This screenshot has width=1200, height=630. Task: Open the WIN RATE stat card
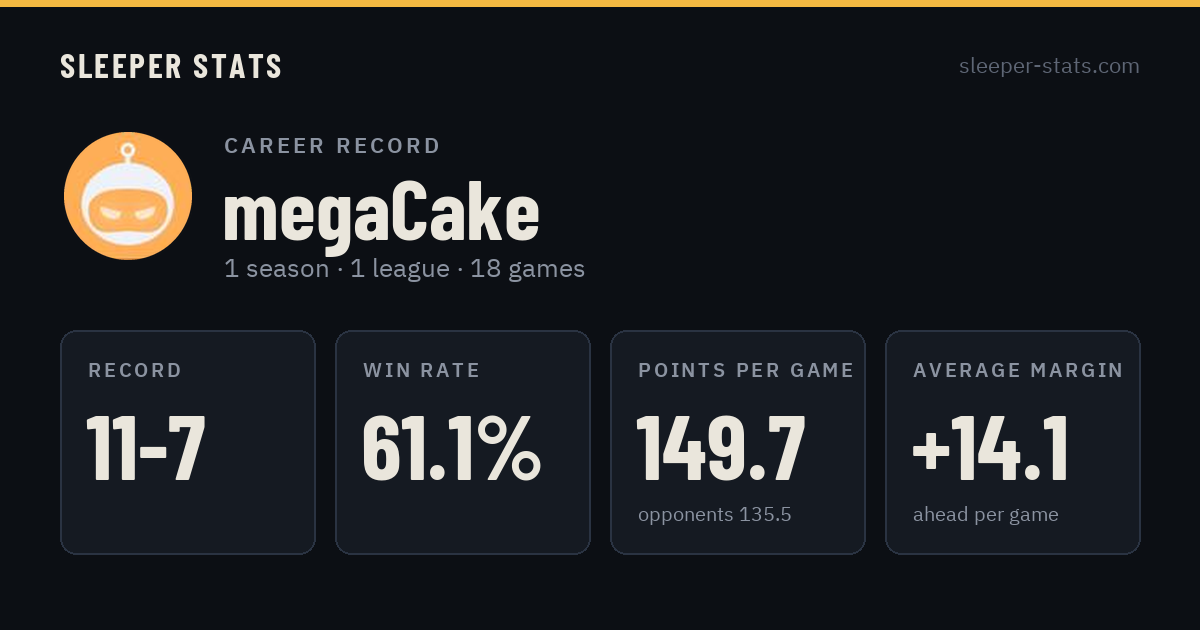[463, 442]
